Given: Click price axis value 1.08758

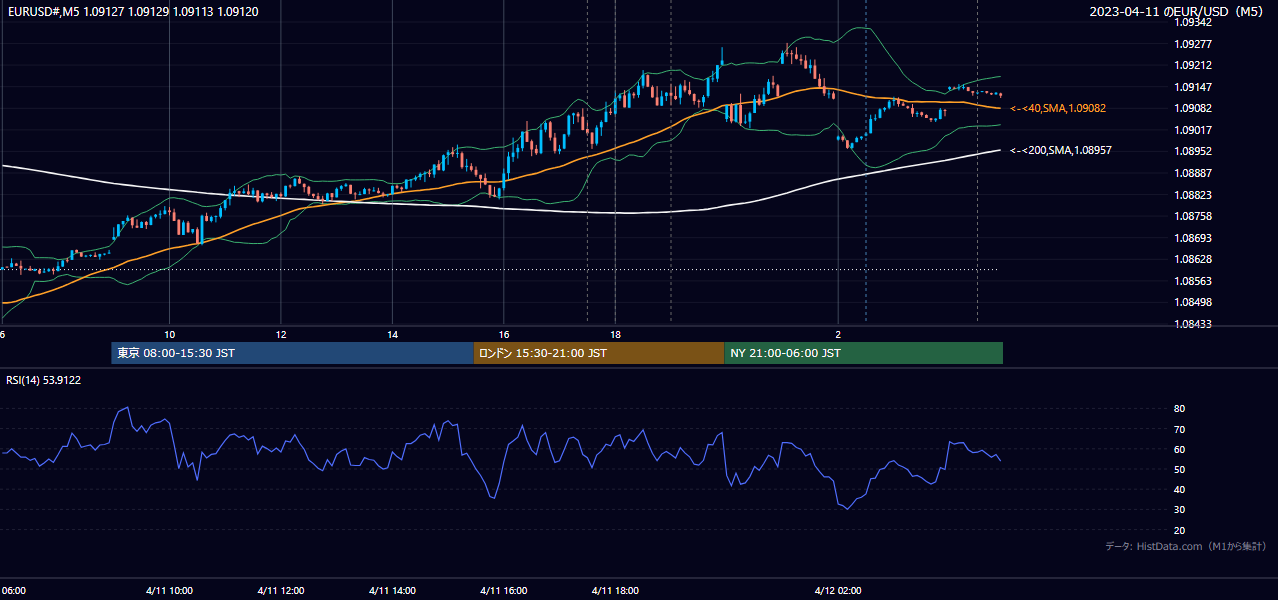Looking at the screenshot, I should click(1193, 216).
